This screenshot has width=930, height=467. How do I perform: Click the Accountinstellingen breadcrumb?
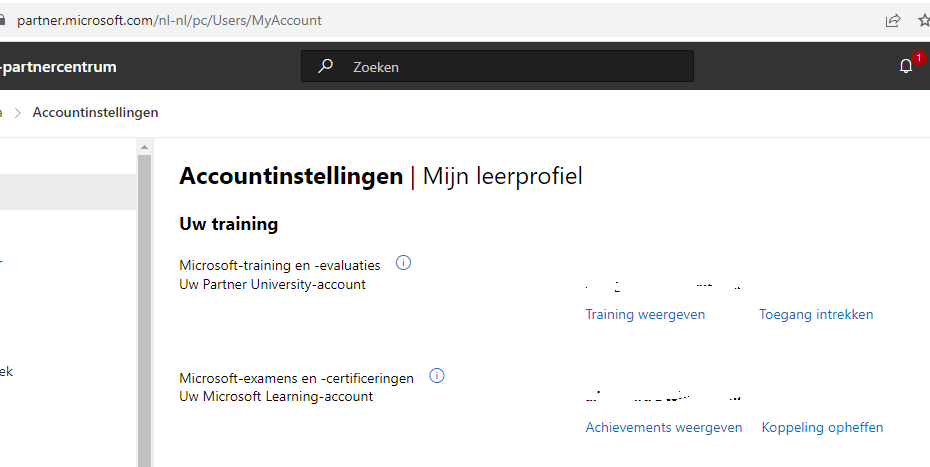click(95, 113)
